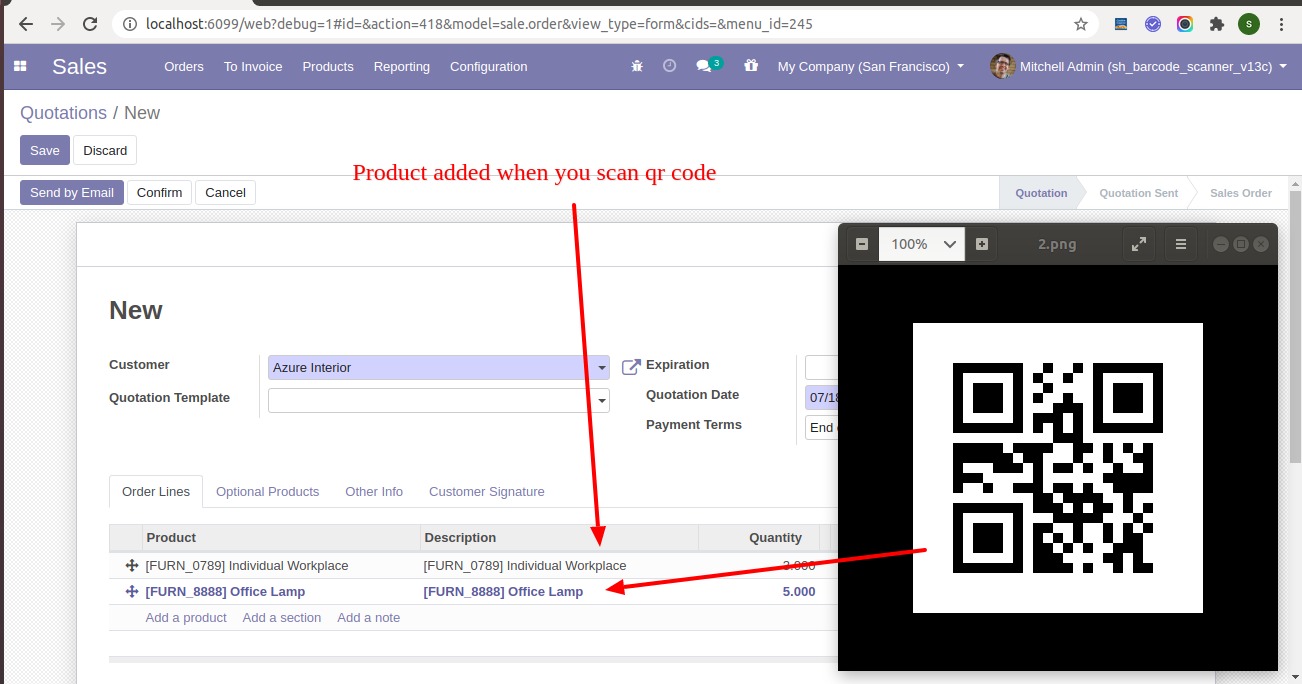Click the debug bug icon
This screenshot has width=1302, height=684.
click(637, 66)
